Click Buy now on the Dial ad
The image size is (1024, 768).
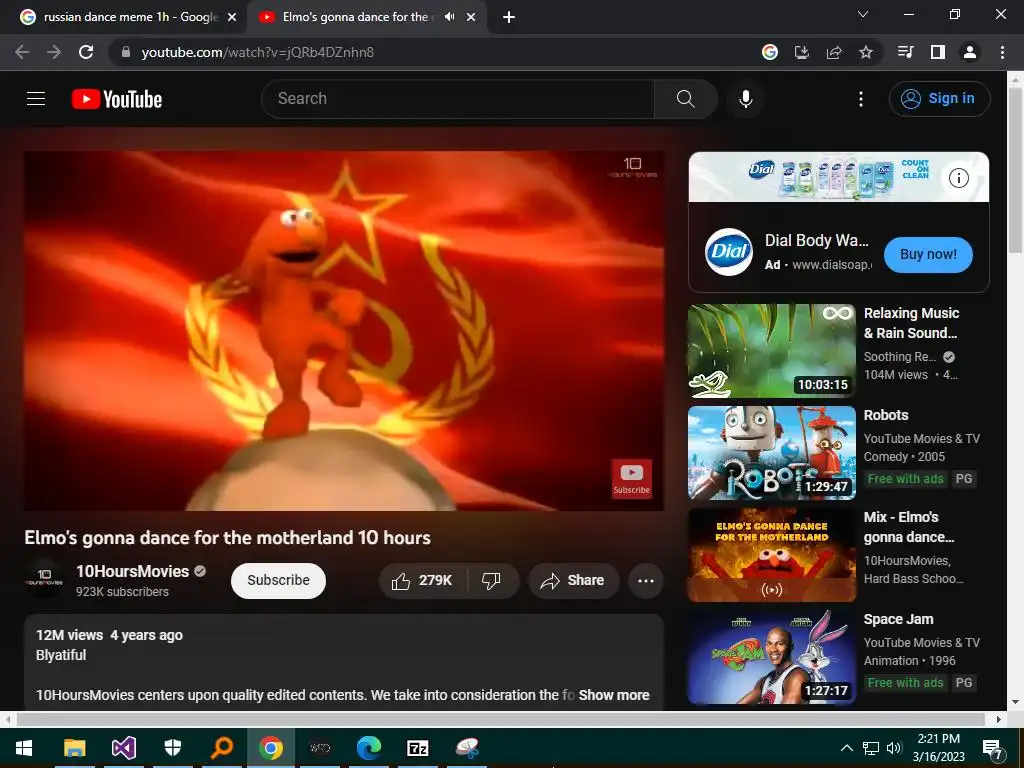tap(928, 255)
